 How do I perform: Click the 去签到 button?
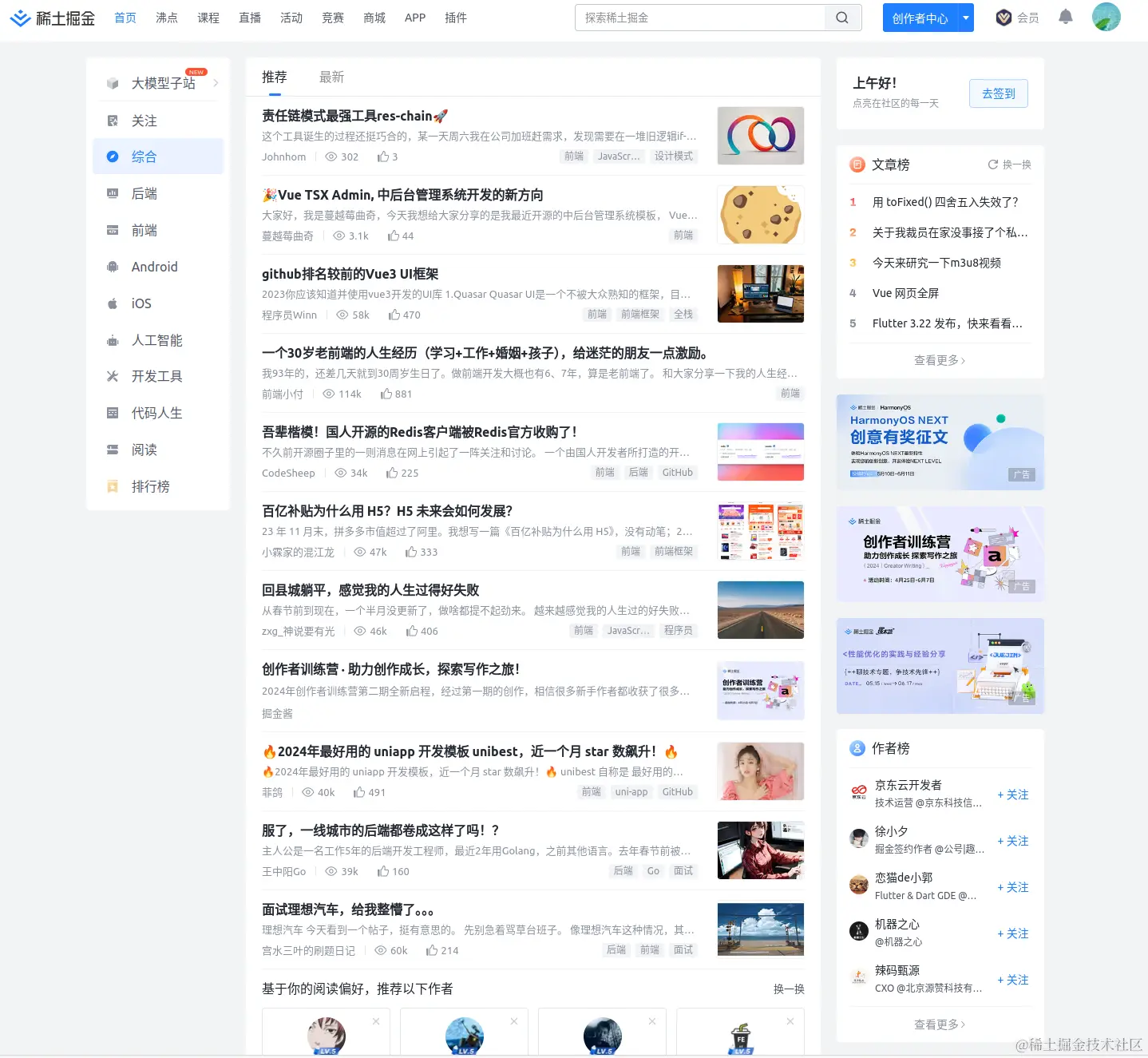(x=999, y=93)
